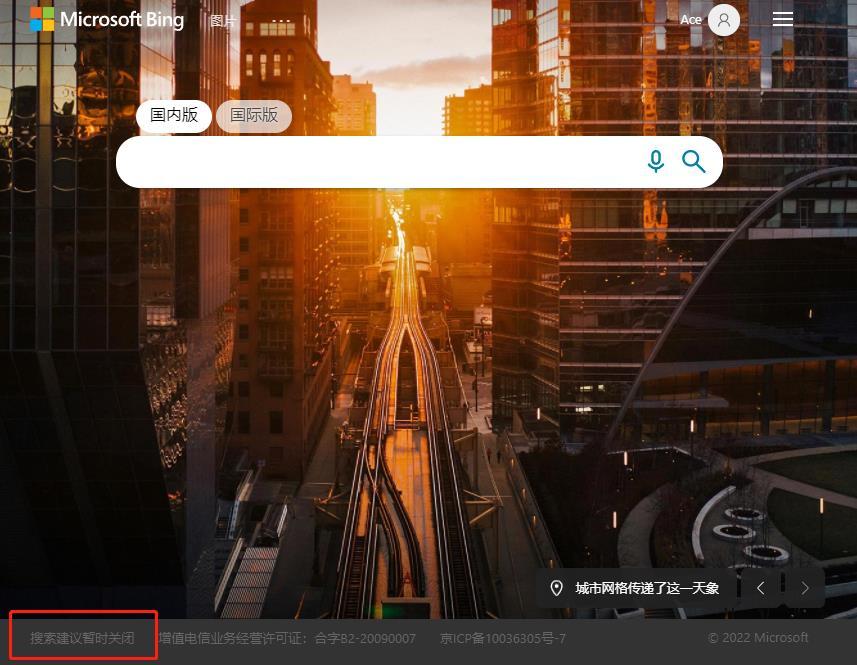
Task: Open 城市网格传递了这一天象 image caption
Action: point(647,588)
